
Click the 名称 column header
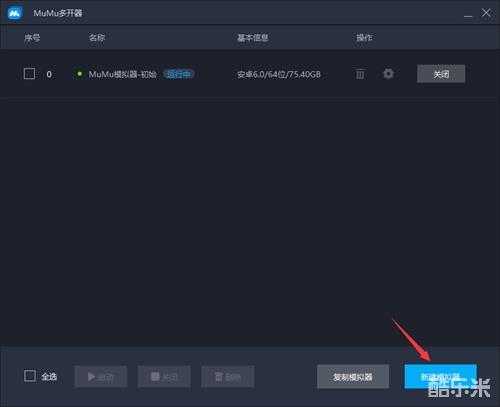[x=97, y=38]
